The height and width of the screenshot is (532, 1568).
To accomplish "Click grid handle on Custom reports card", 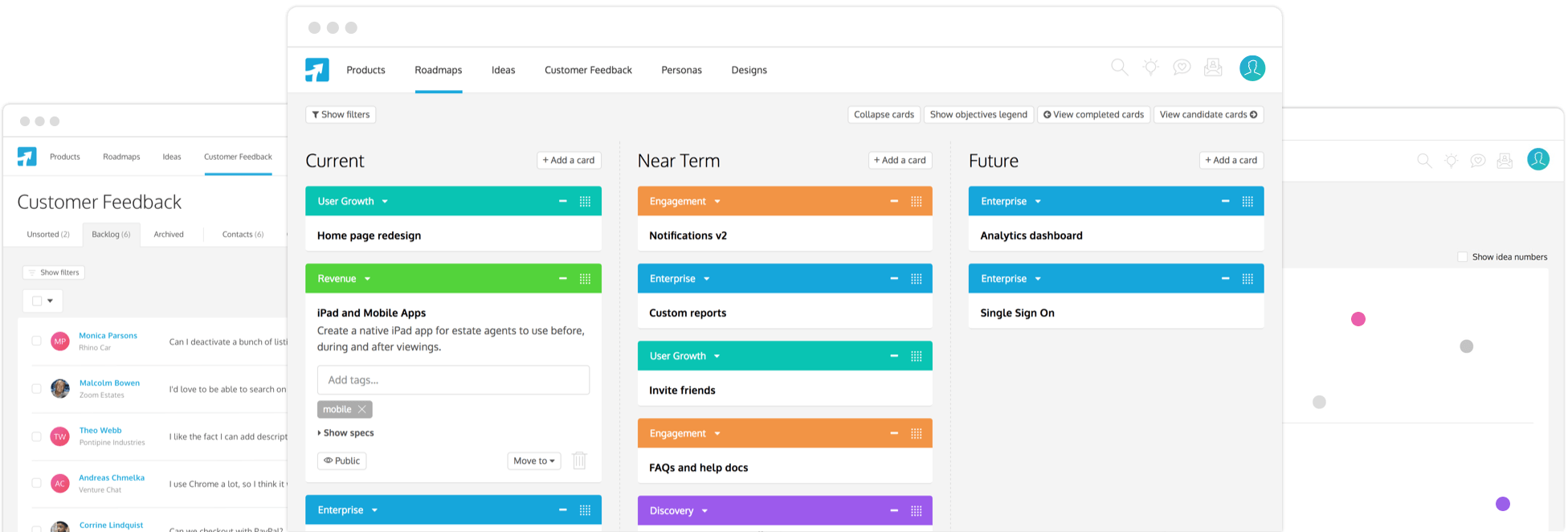I will pyautogui.click(x=917, y=279).
